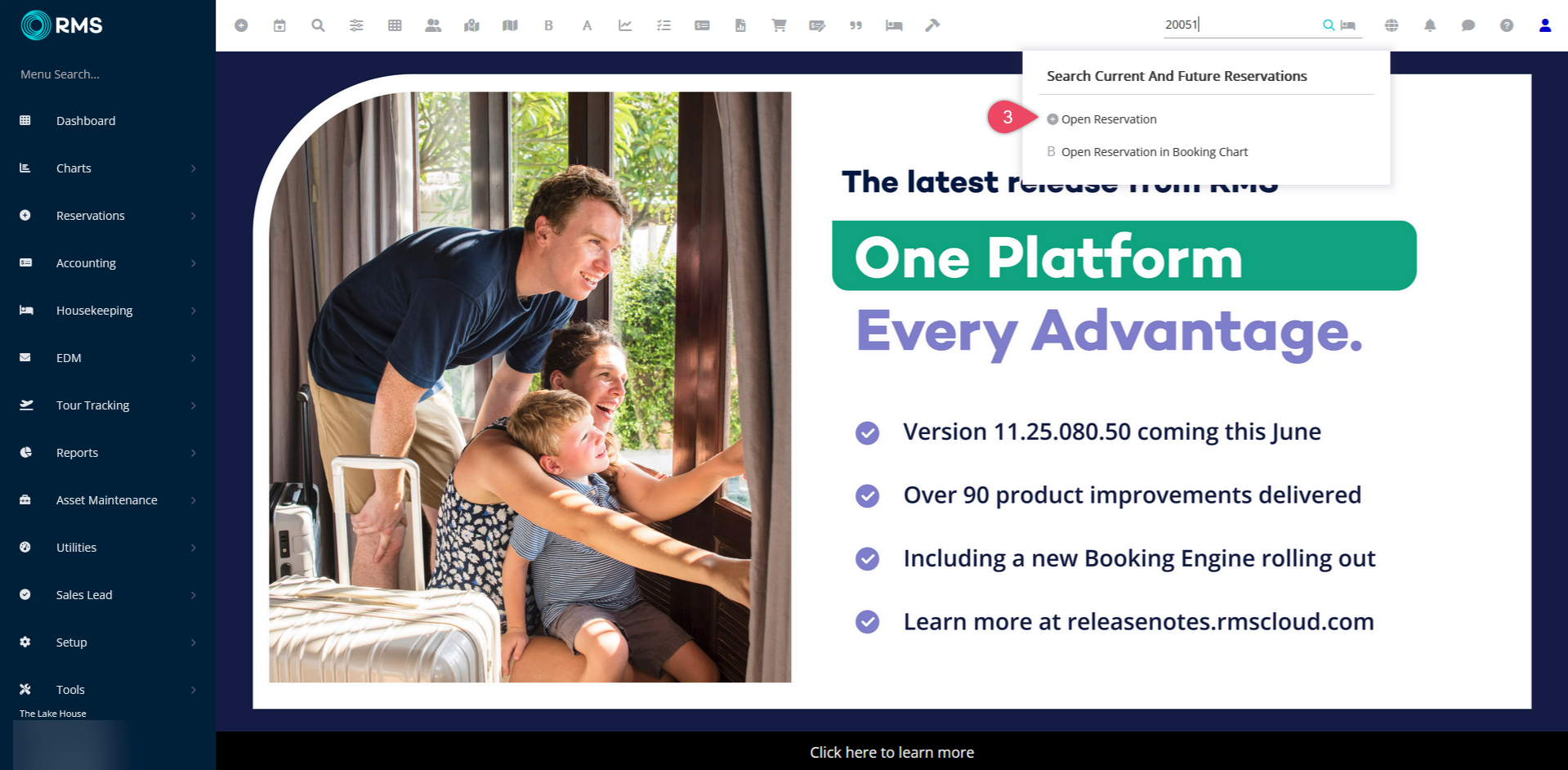1568x770 pixels.
Task: Expand the Reports sidebar menu
Action: tap(108, 453)
